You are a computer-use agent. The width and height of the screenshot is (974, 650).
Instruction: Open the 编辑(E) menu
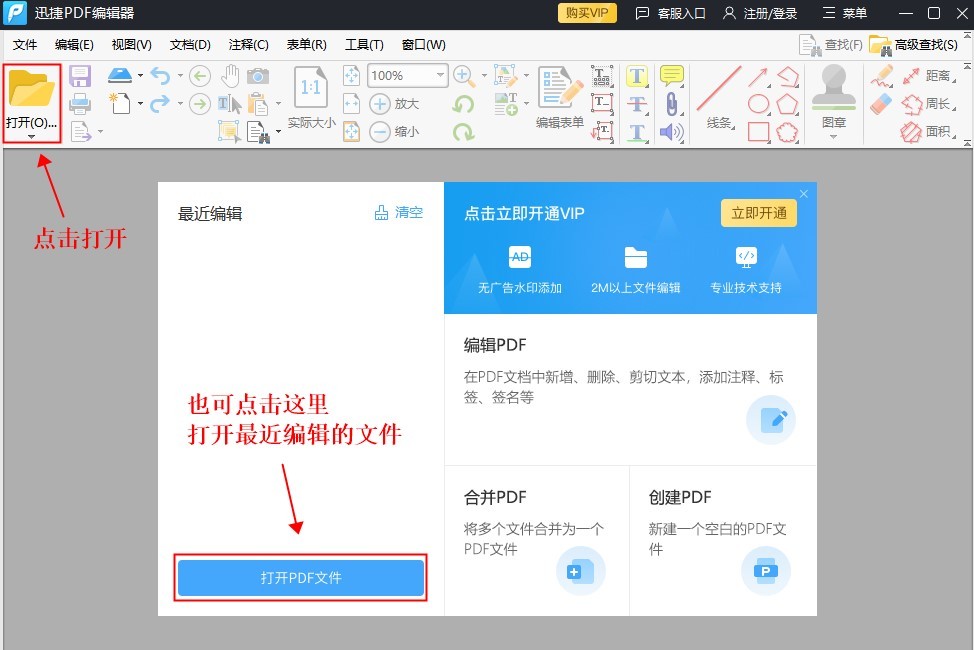[x=74, y=45]
